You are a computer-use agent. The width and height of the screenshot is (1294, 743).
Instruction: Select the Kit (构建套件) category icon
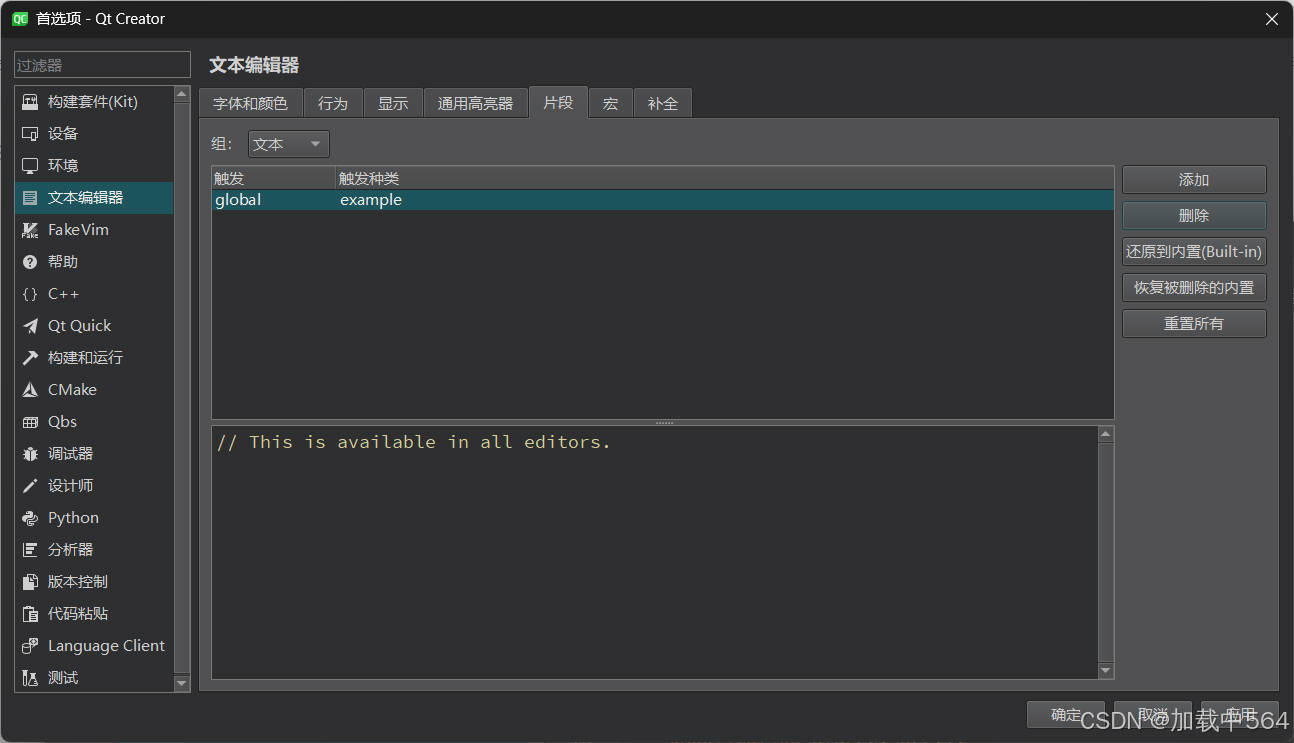[30, 102]
